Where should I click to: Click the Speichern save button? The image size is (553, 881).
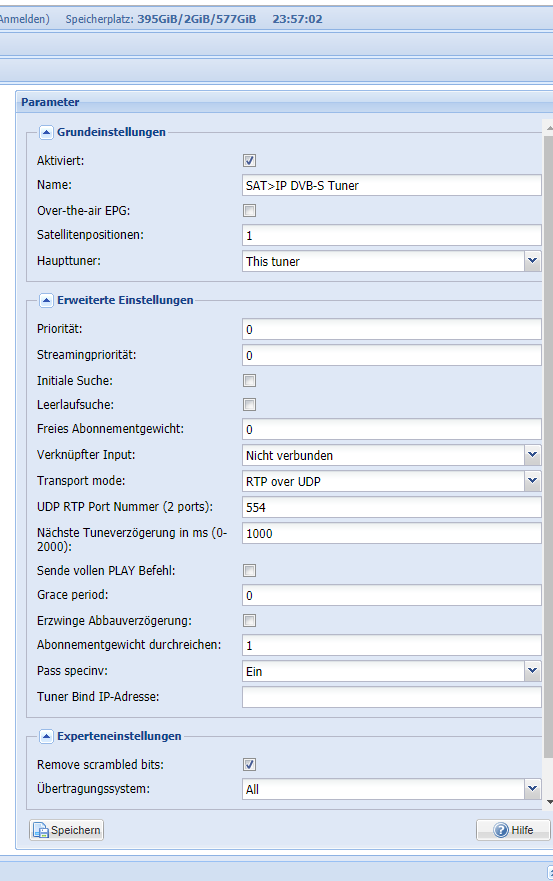(67, 830)
